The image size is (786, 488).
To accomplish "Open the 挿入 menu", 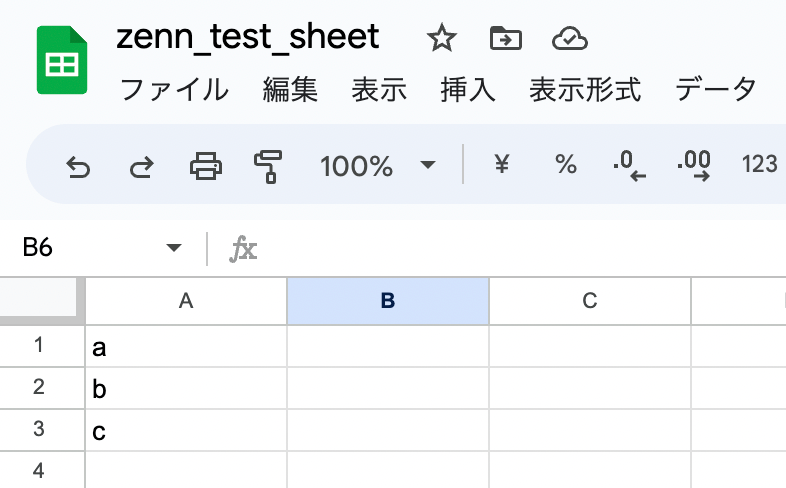I will coord(468,91).
